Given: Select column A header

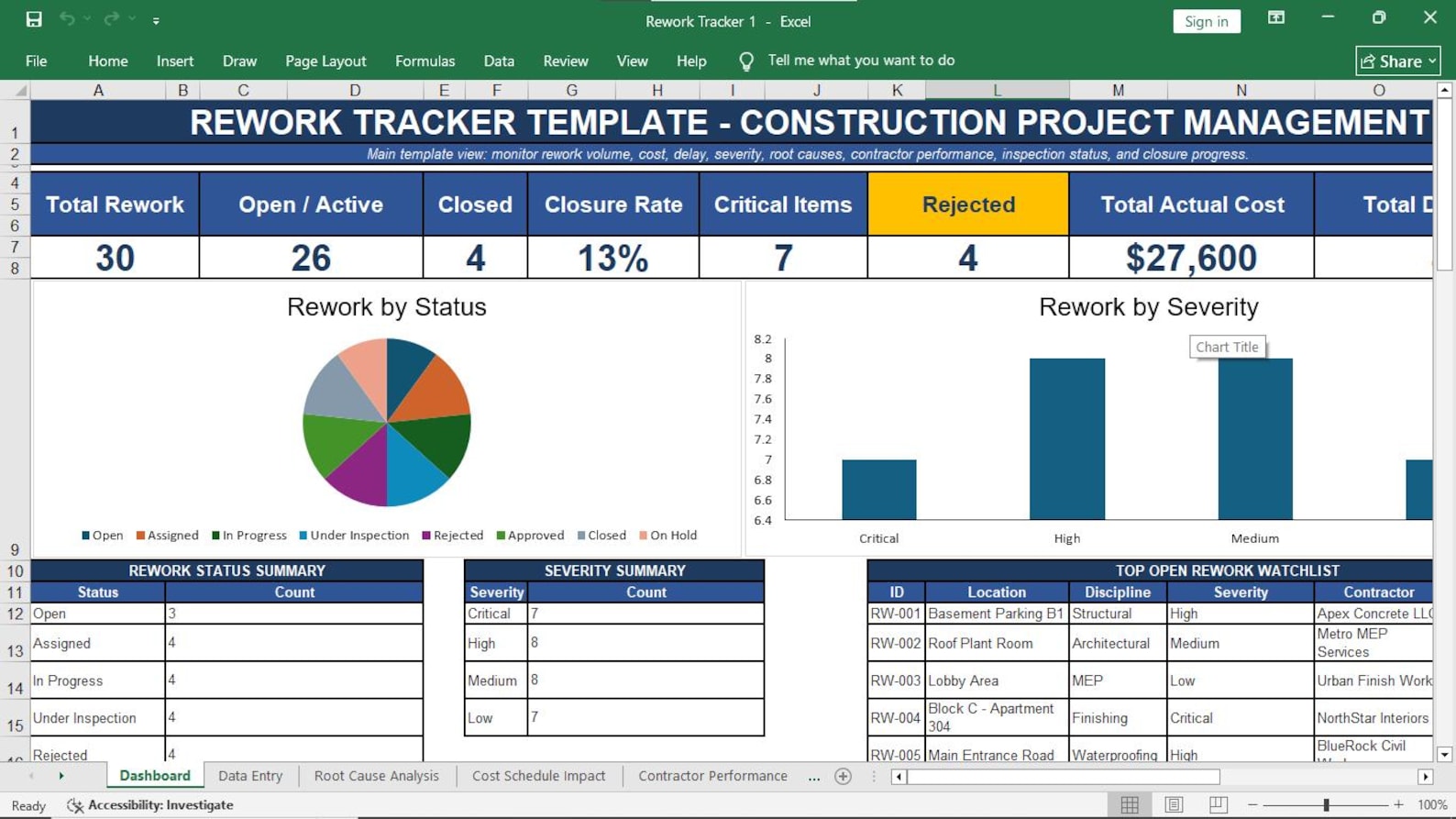Looking at the screenshot, I should [x=98, y=90].
